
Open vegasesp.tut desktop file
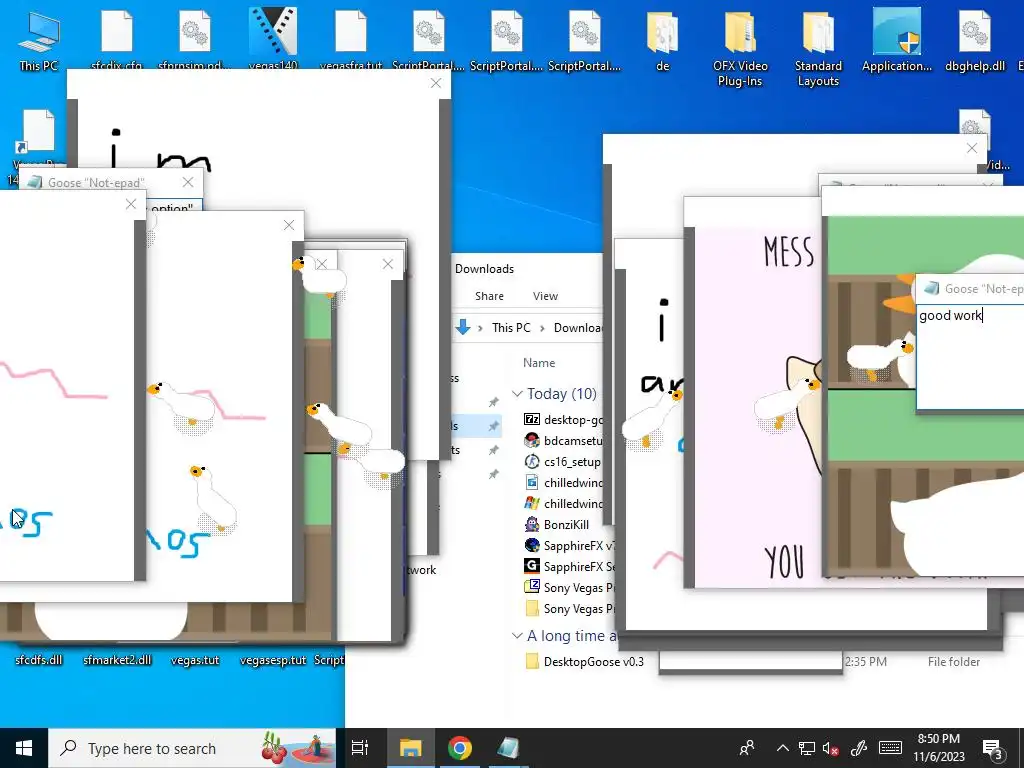[273, 660]
